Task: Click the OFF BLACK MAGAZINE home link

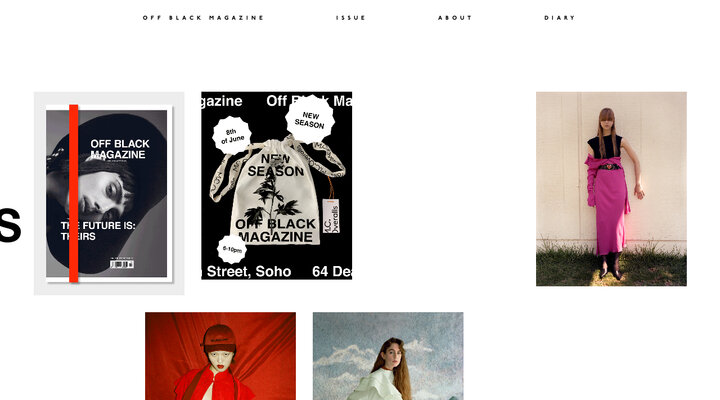Action: [203, 18]
